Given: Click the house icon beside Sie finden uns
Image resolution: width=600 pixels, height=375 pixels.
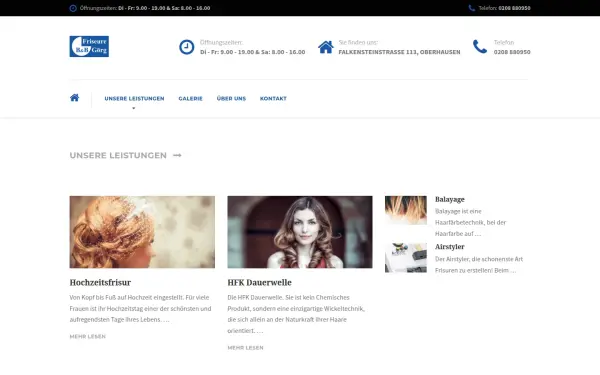Looking at the screenshot, I should point(326,47).
